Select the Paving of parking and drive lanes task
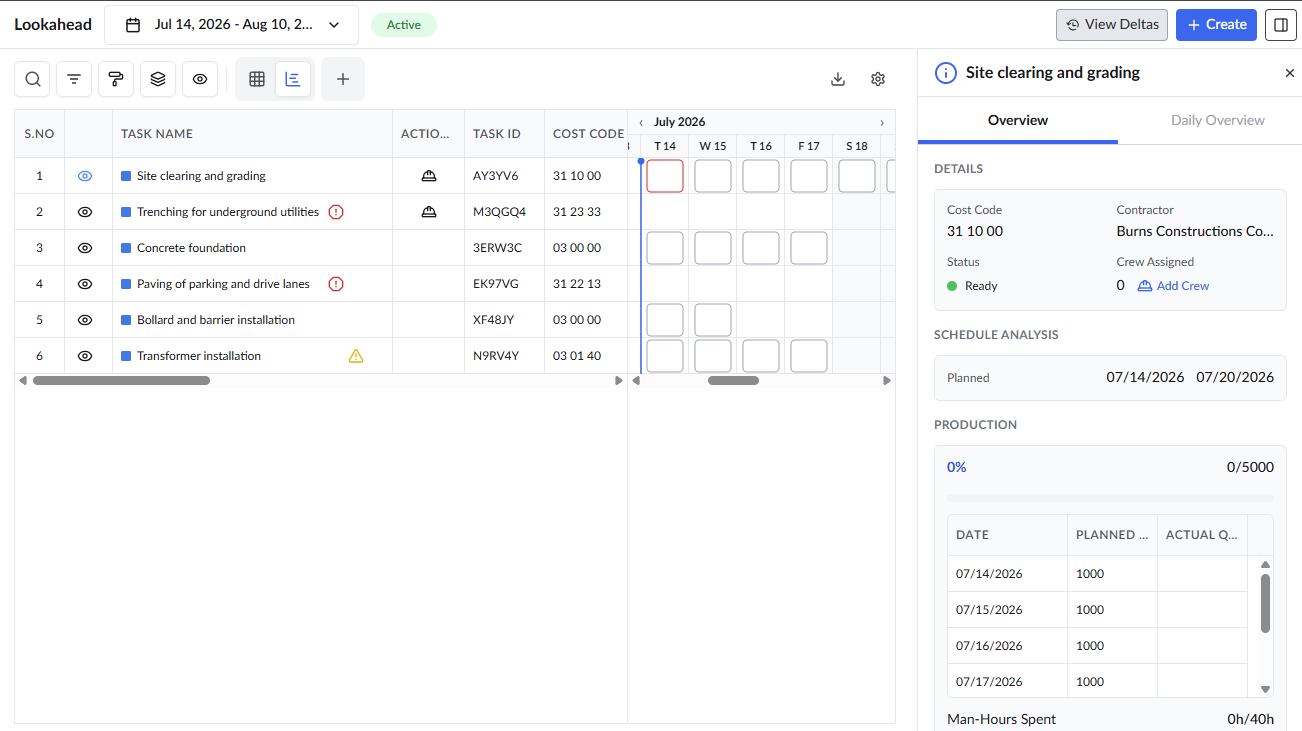This screenshot has height=731, width=1302. 223,284
